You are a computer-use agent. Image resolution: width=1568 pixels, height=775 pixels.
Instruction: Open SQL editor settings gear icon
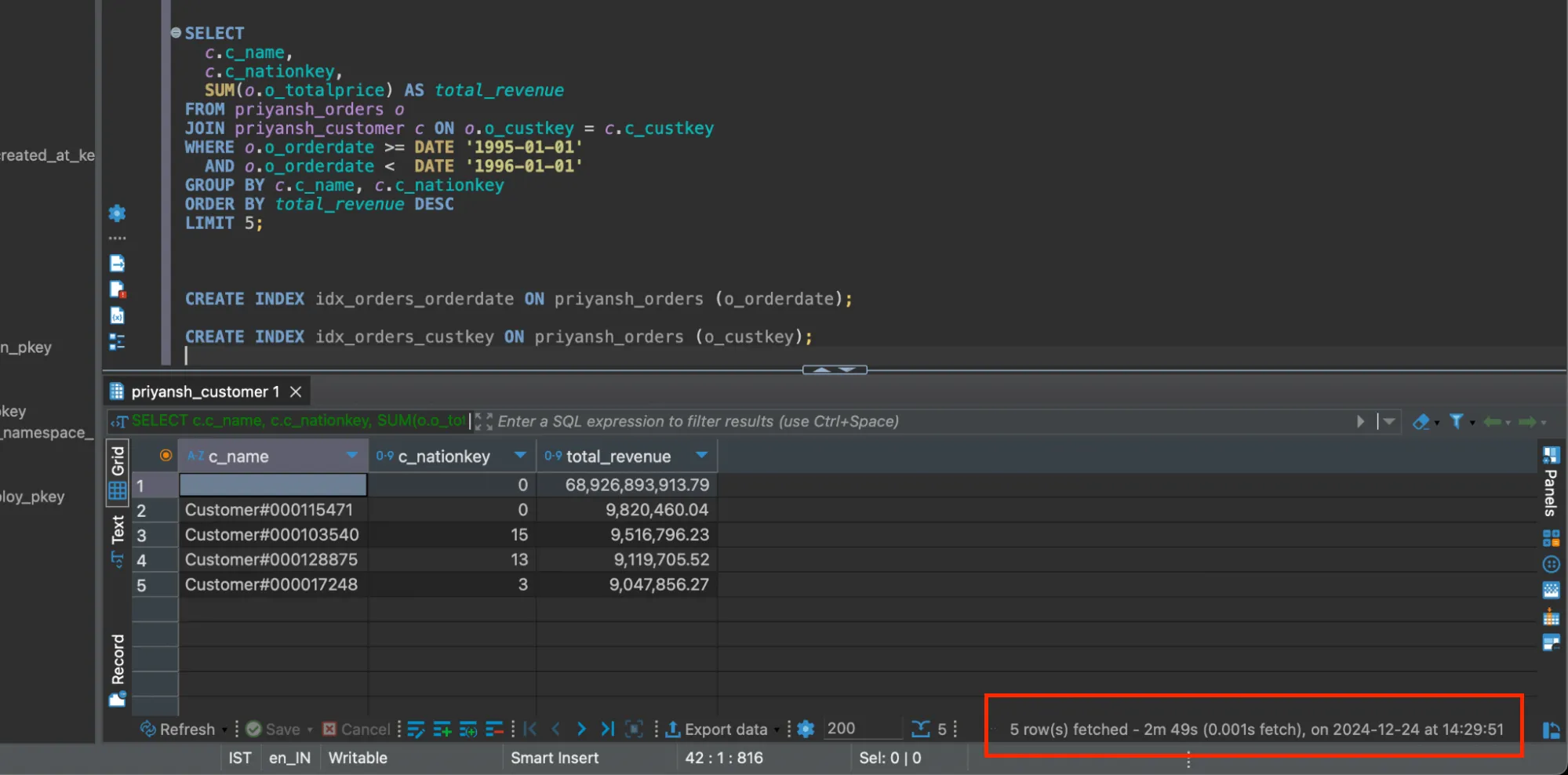pos(117,213)
